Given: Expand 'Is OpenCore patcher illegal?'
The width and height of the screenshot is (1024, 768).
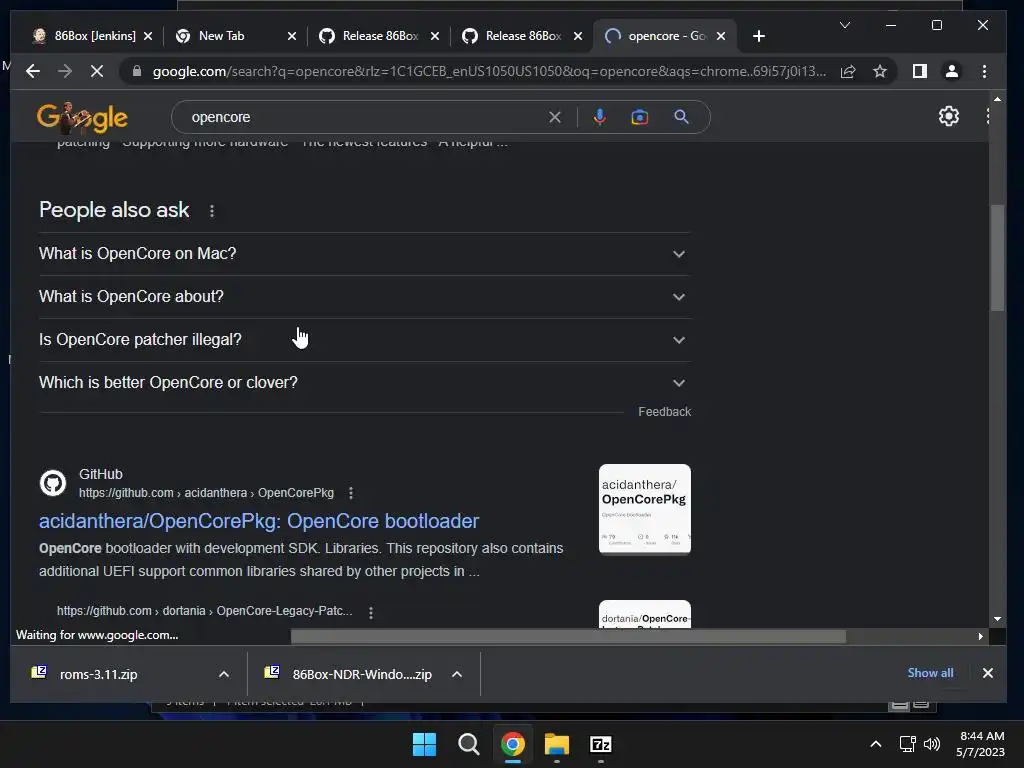Looking at the screenshot, I should 365,340.
